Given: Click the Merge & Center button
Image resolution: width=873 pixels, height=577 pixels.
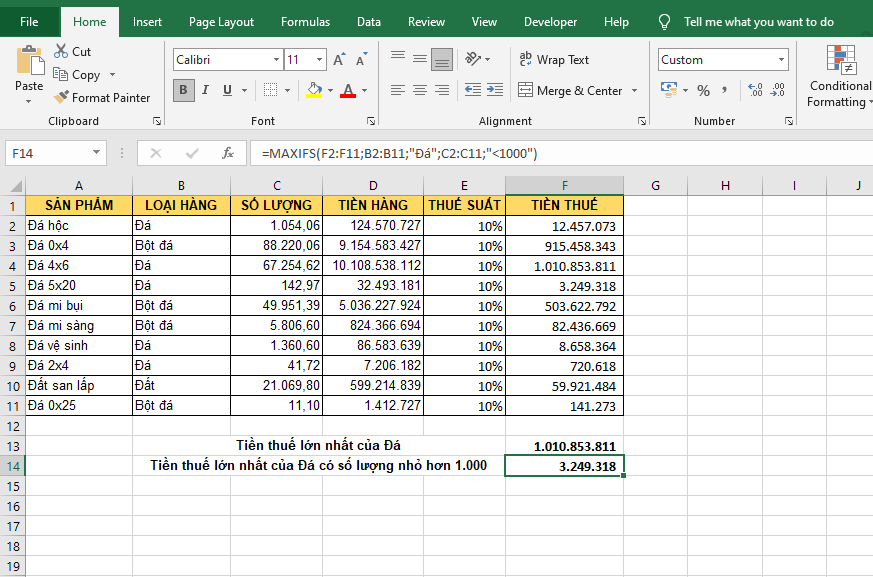Looking at the screenshot, I should click(570, 91).
